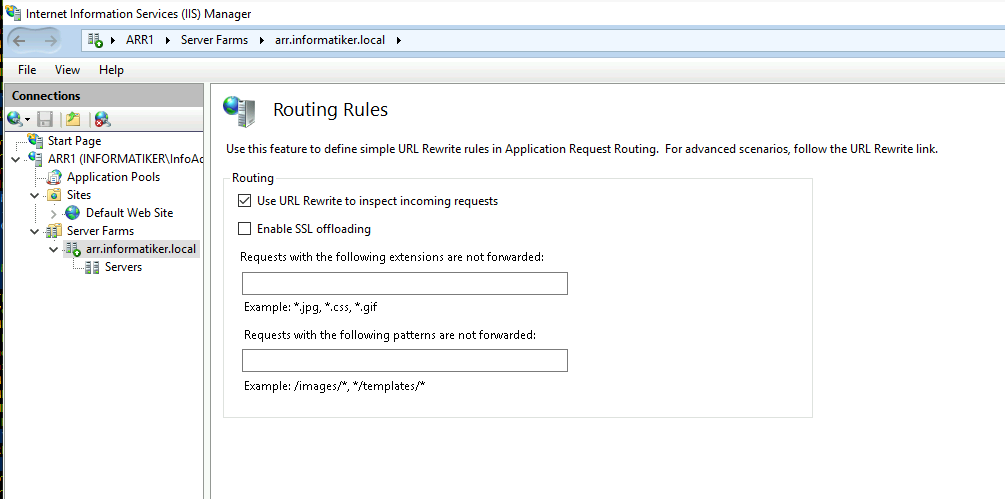Select ARR1 (INFORMATIKER) server label

pyautogui.click(x=126, y=159)
